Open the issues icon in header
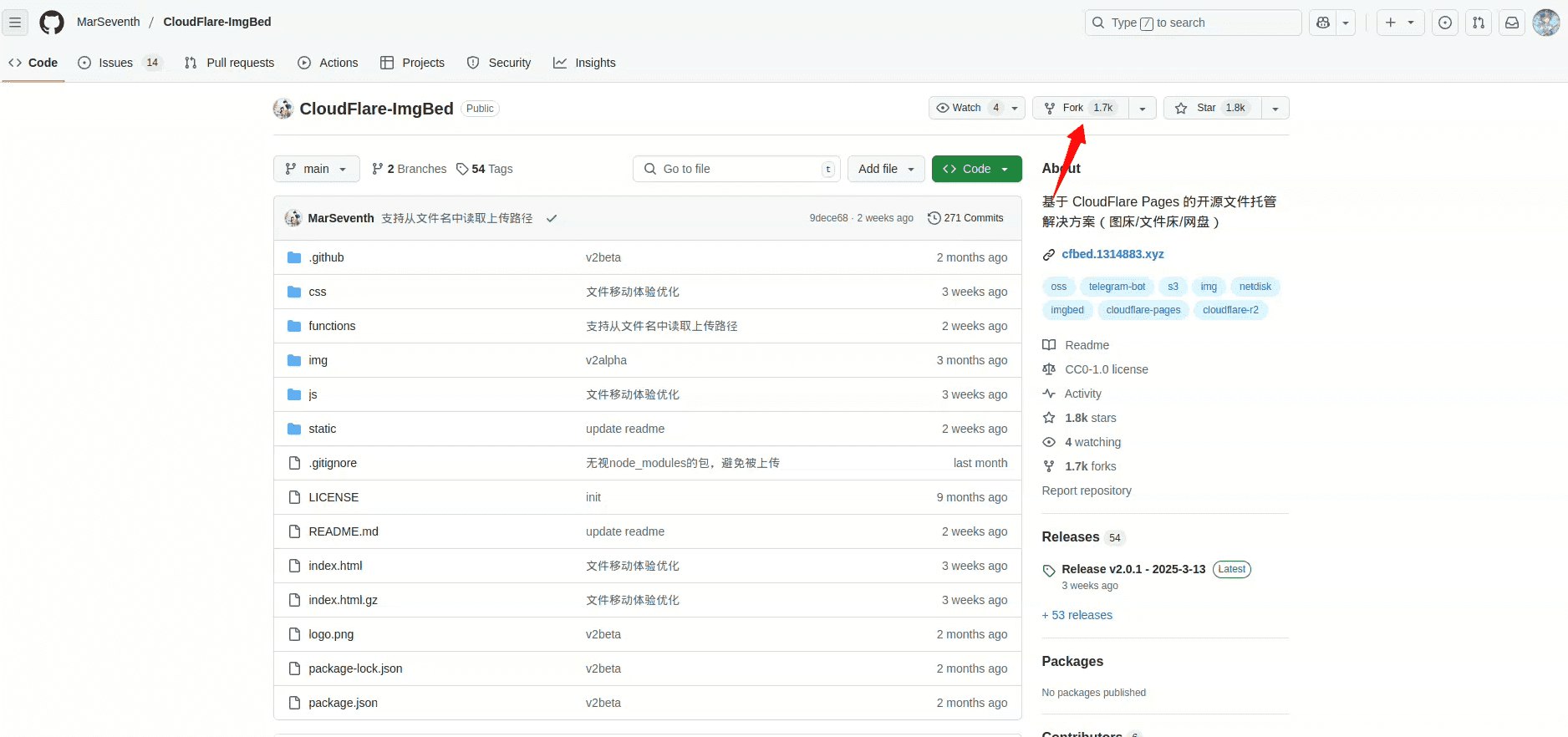 [1445, 23]
